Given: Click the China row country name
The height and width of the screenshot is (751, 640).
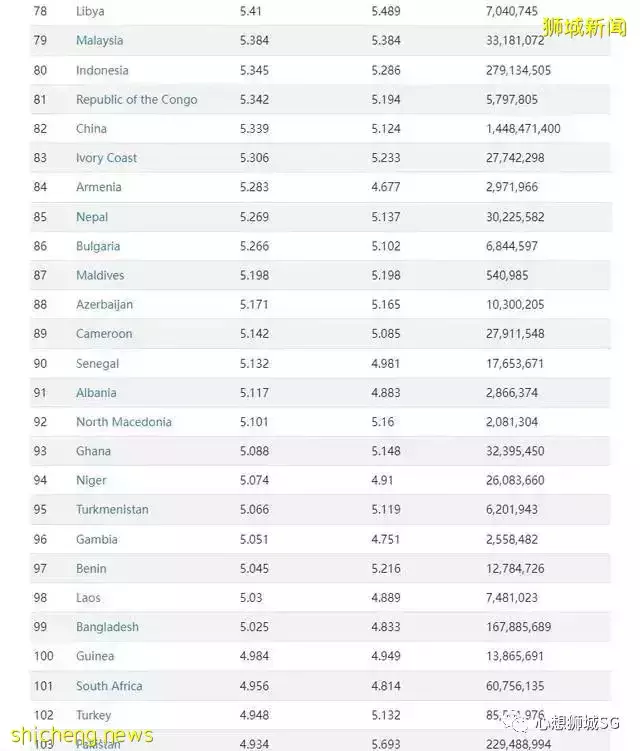Looking at the screenshot, I should coord(91,129).
